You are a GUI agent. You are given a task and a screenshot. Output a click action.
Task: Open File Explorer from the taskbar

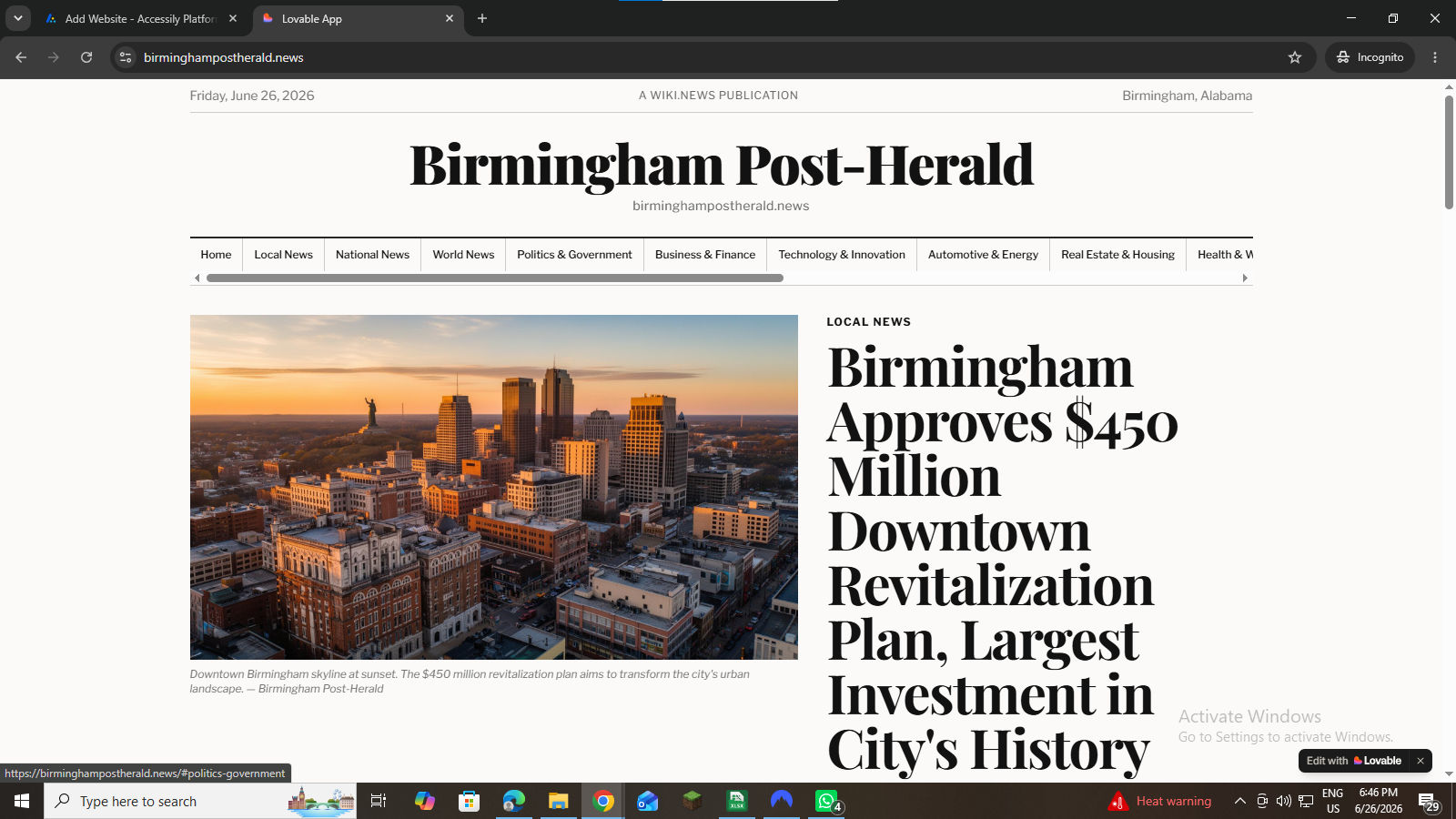click(558, 801)
